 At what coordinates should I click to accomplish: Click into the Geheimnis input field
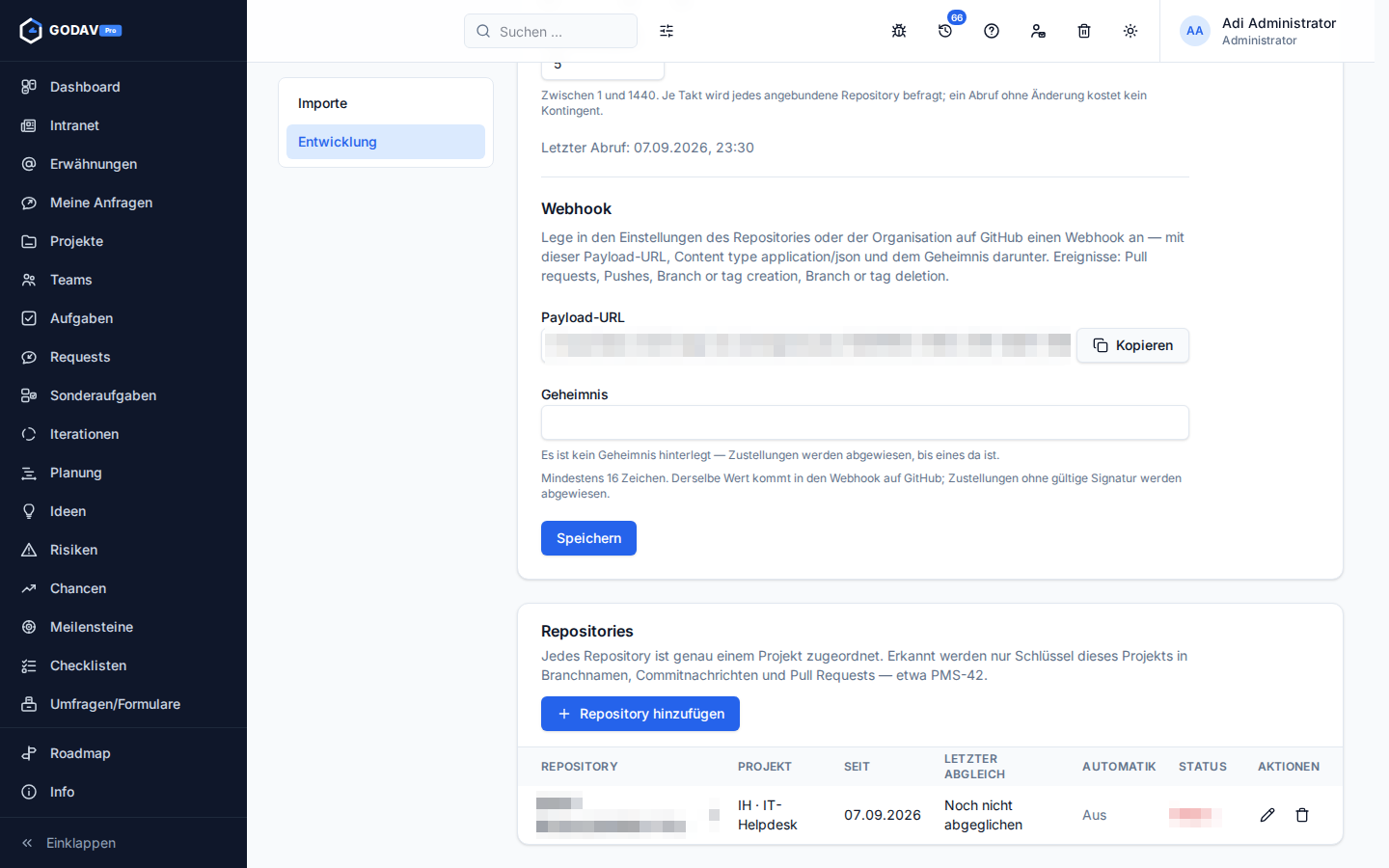point(865,422)
